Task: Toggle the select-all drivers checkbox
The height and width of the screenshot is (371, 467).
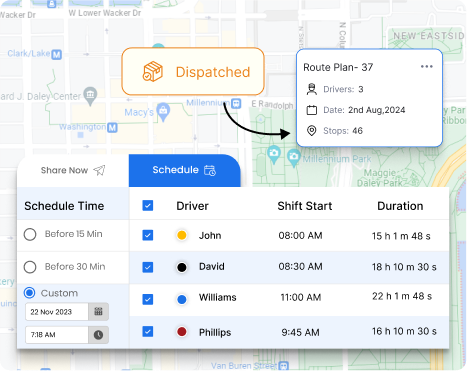Action: click(148, 205)
